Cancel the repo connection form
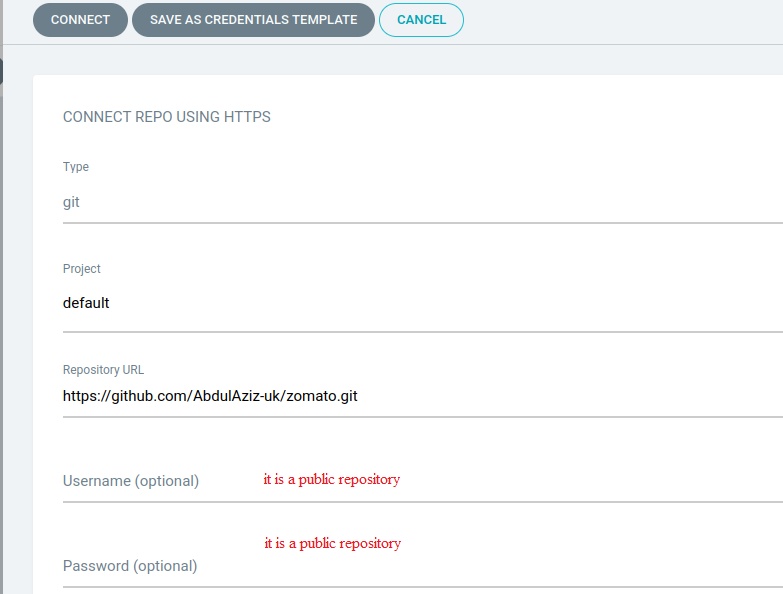The image size is (783, 594). click(x=421, y=20)
